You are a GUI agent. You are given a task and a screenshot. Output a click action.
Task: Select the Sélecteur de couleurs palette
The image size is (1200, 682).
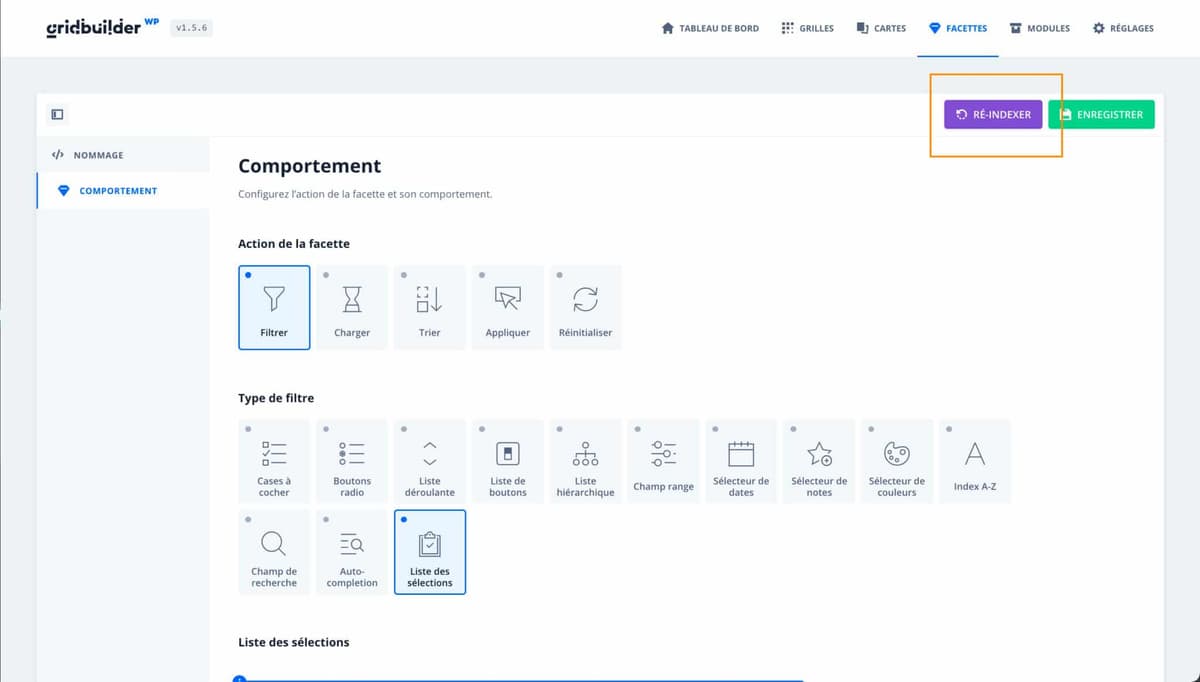pos(897,461)
